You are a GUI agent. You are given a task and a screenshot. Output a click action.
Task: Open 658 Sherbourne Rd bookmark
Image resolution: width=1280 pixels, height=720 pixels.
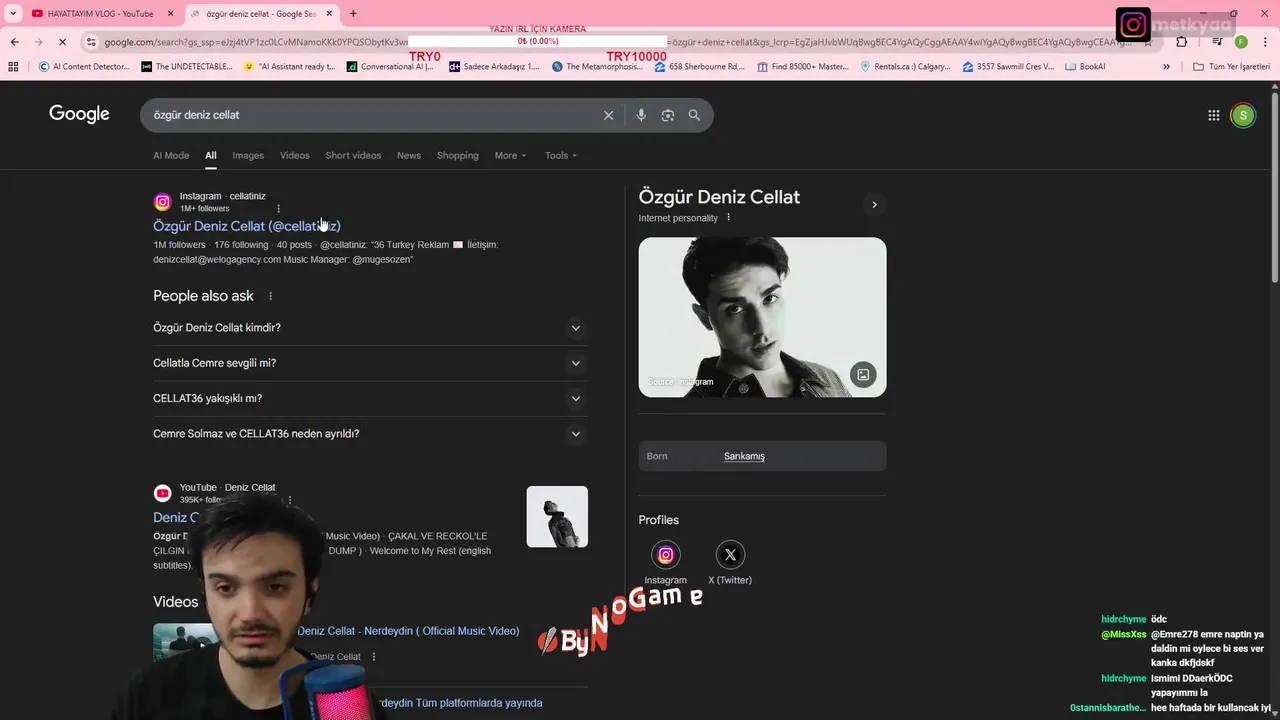point(700,67)
